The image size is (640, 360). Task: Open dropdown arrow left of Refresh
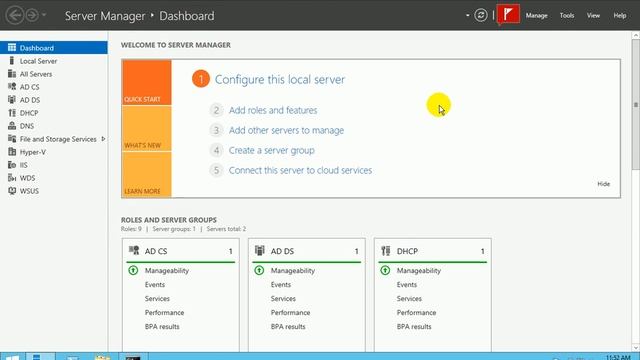pyautogui.click(x=467, y=16)
